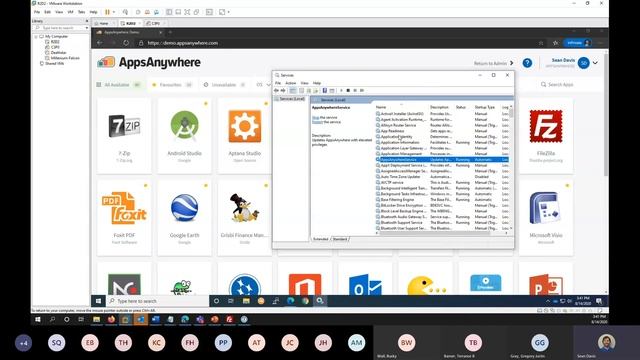
Task: Select the All Available filter tab
Action: click(118, 85)
